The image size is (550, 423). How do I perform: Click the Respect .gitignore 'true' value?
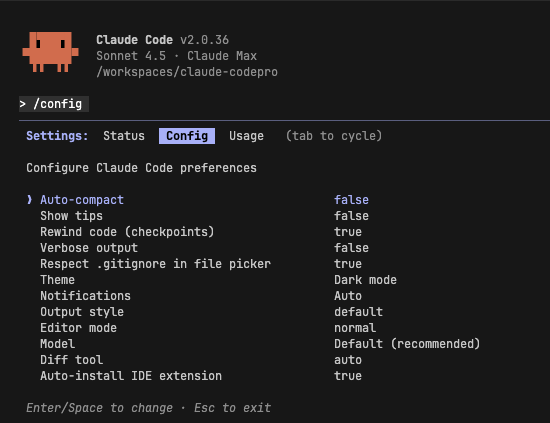[348, 264]
